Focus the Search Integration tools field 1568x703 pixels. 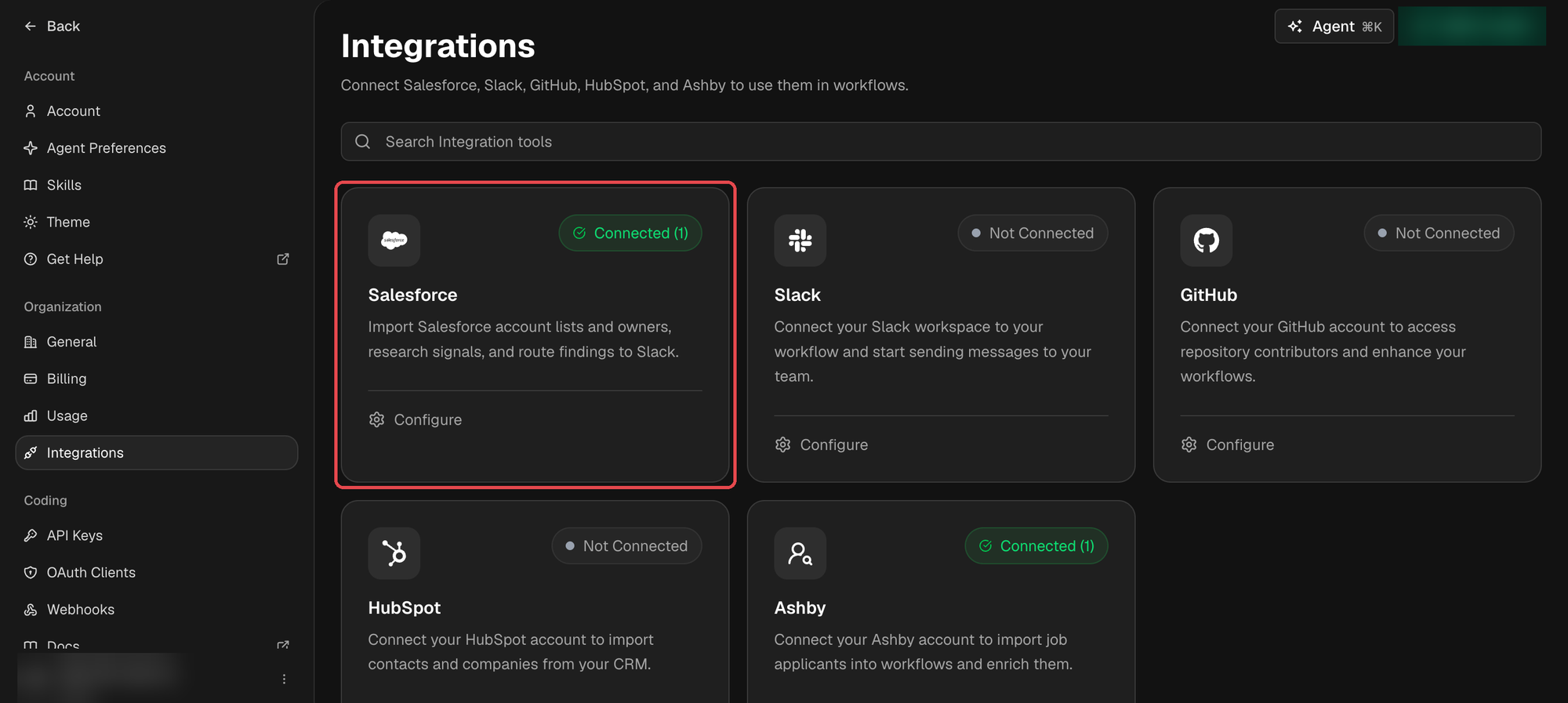click(941, 142)
